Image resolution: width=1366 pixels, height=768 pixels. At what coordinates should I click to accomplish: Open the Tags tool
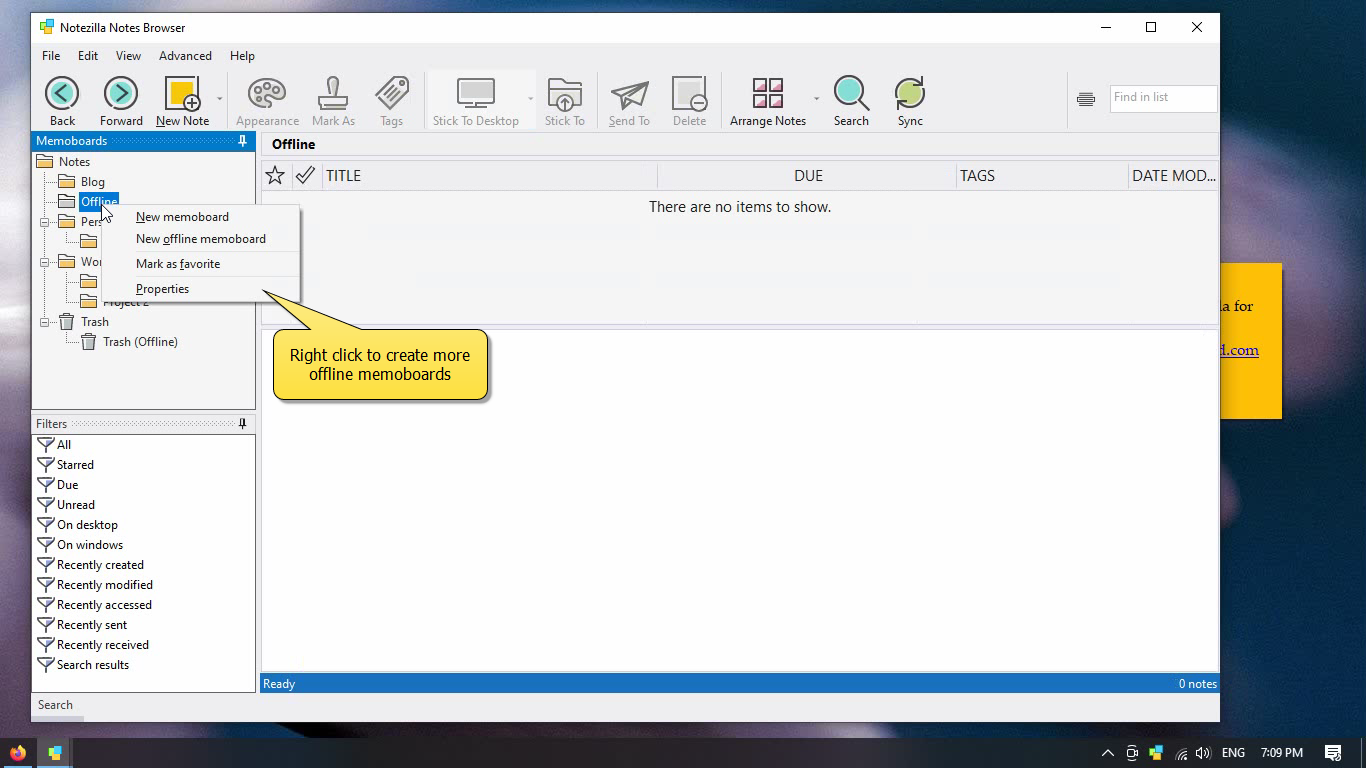(x=392, y=102)
